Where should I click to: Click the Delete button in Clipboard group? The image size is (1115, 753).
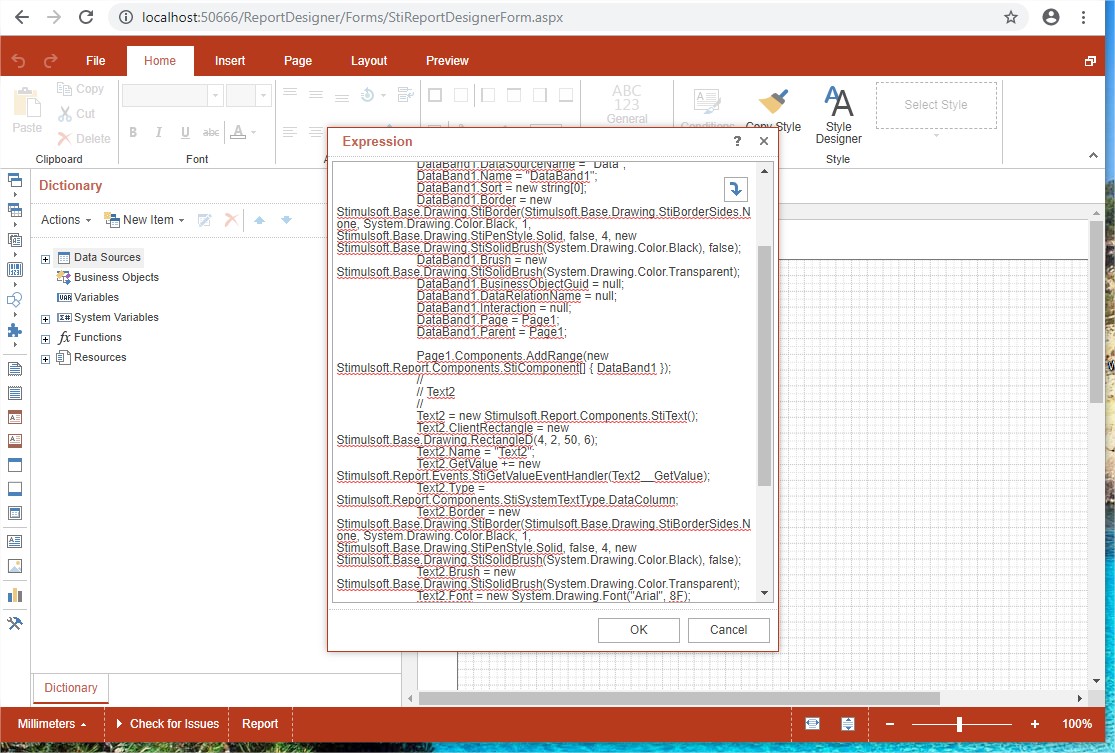[x=84, y=139]
